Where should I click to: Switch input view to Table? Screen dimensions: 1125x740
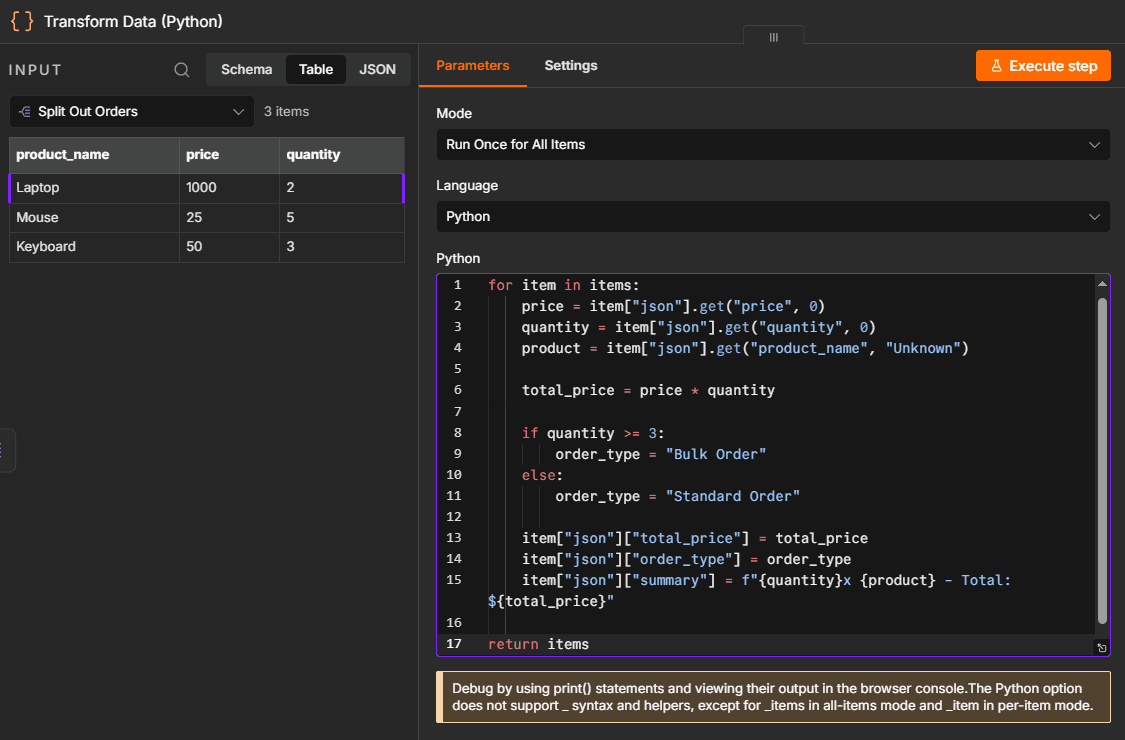(316, 70)
